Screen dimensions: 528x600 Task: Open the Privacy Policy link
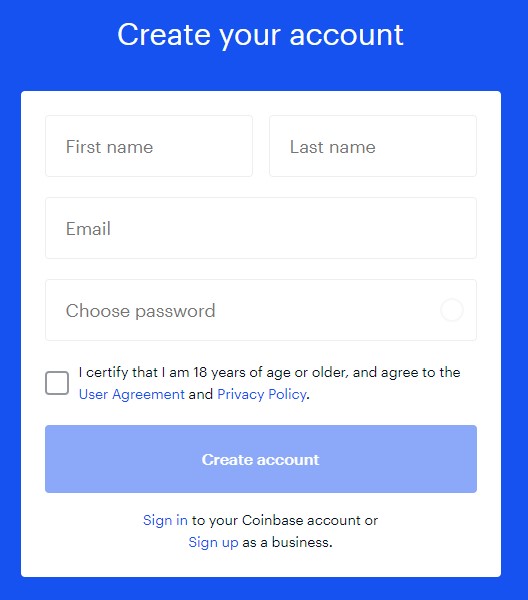(262, 394)
